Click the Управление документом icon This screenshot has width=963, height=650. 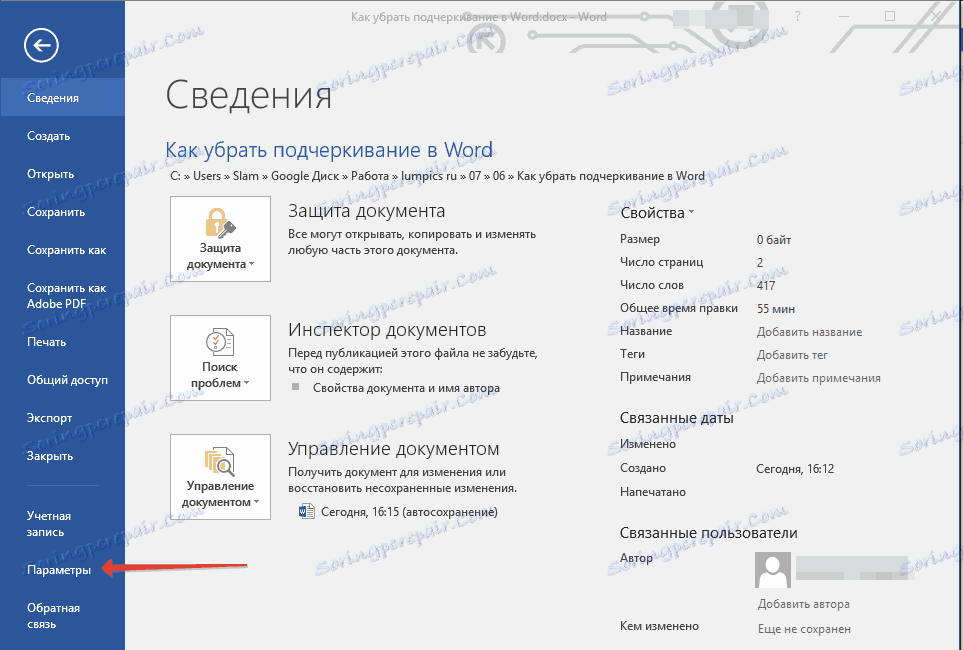[220, 461]
